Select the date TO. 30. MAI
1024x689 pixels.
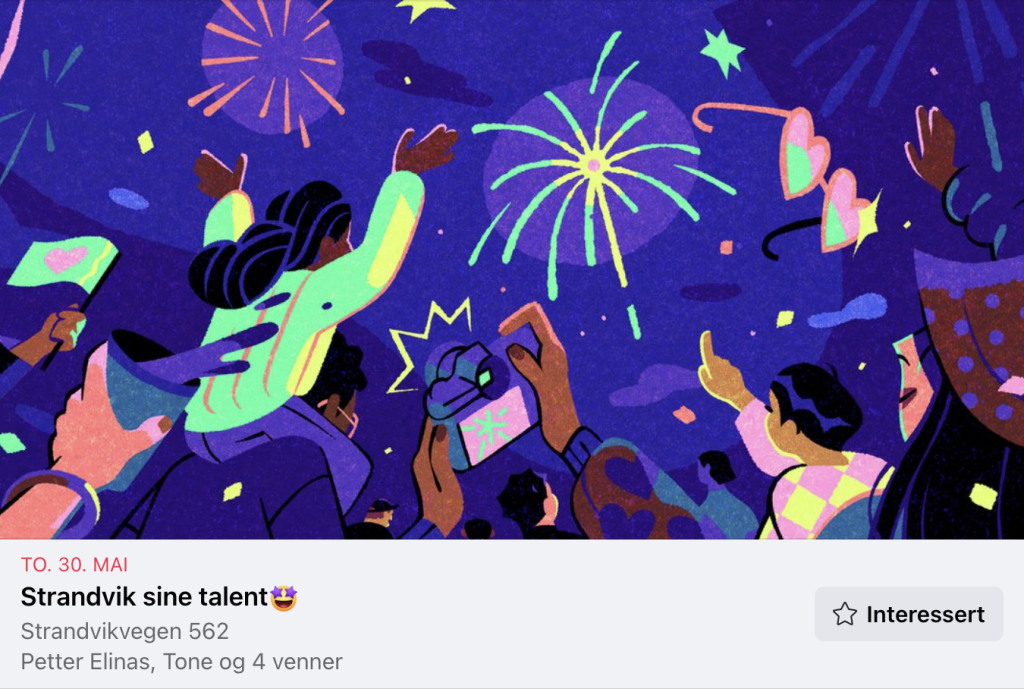(74, 564)
